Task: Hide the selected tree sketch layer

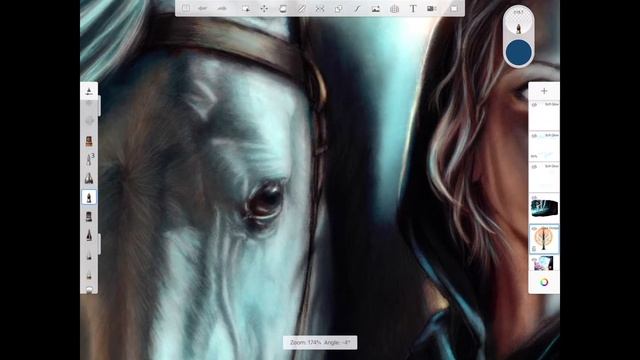Action: tap(534, 229)
